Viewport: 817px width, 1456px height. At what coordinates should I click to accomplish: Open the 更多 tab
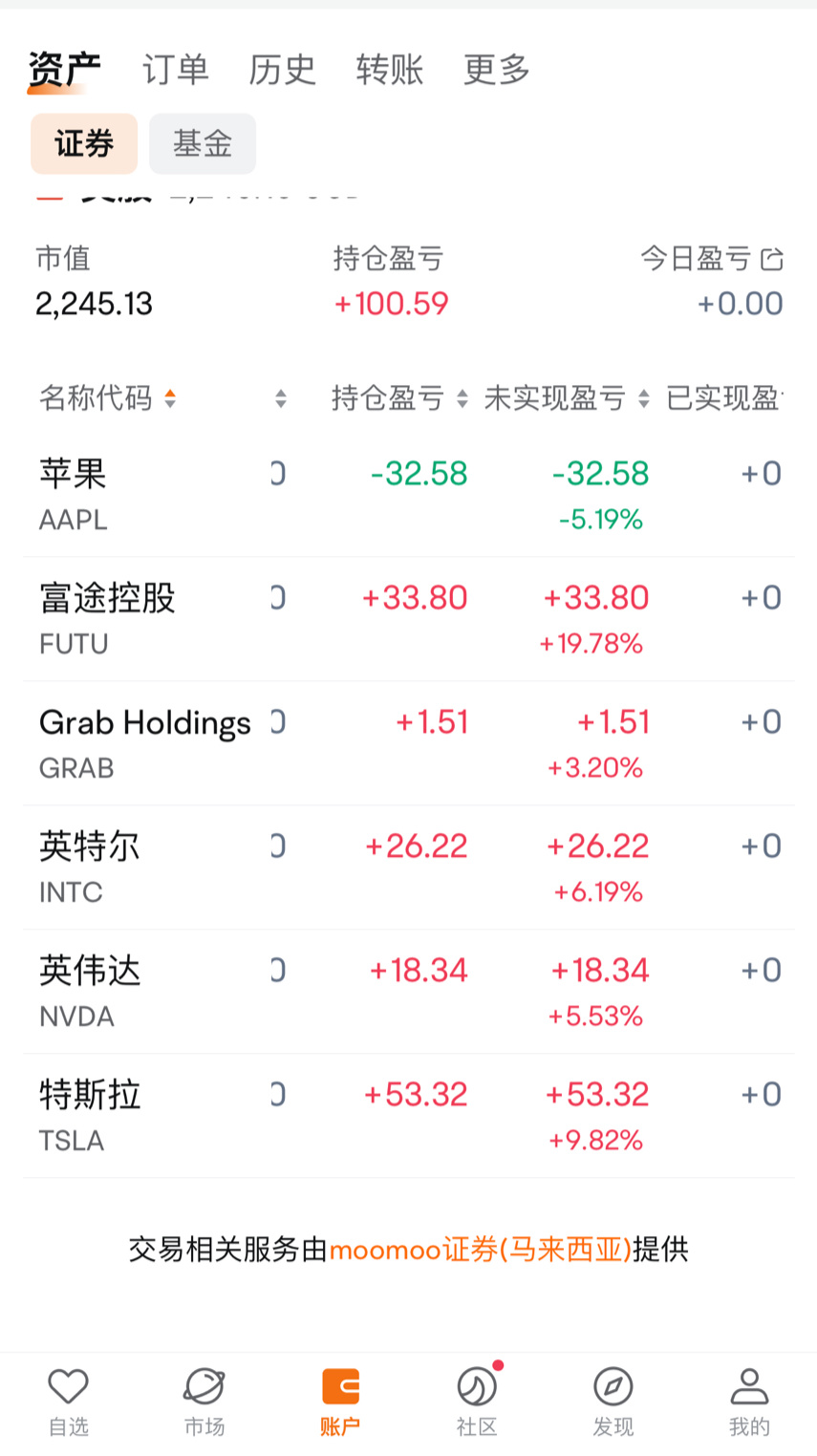tap(497, 70)
